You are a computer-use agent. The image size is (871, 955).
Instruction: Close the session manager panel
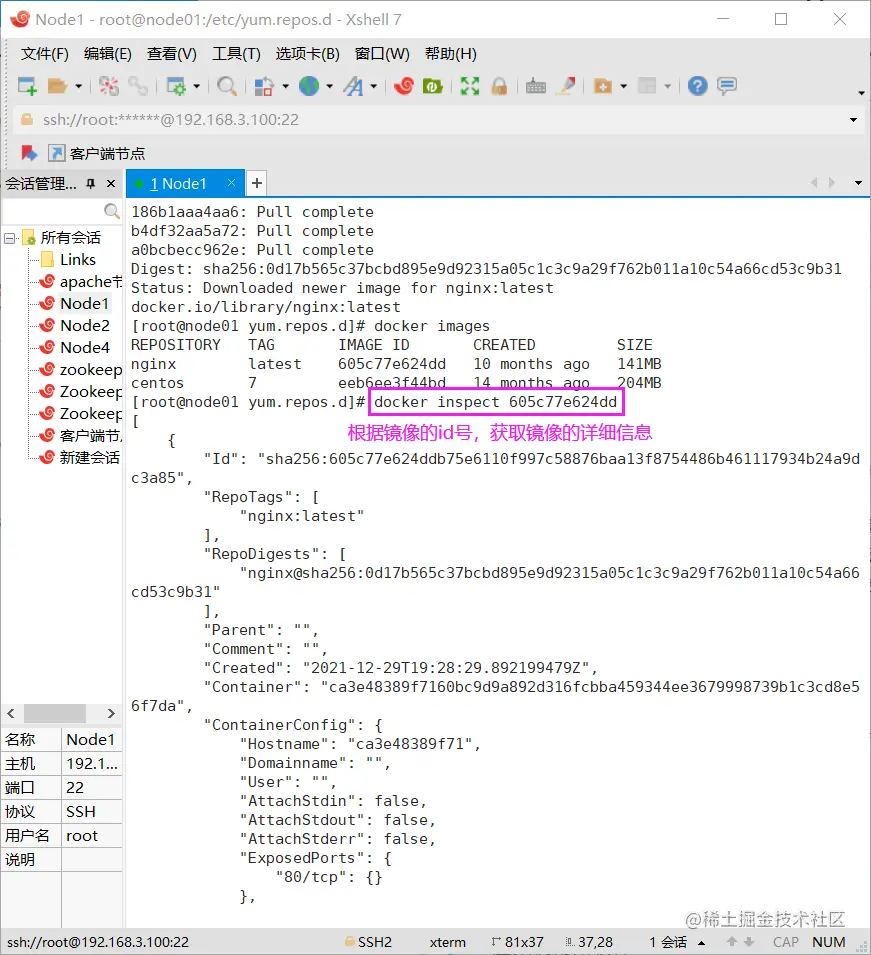click(x=111, y=183)
